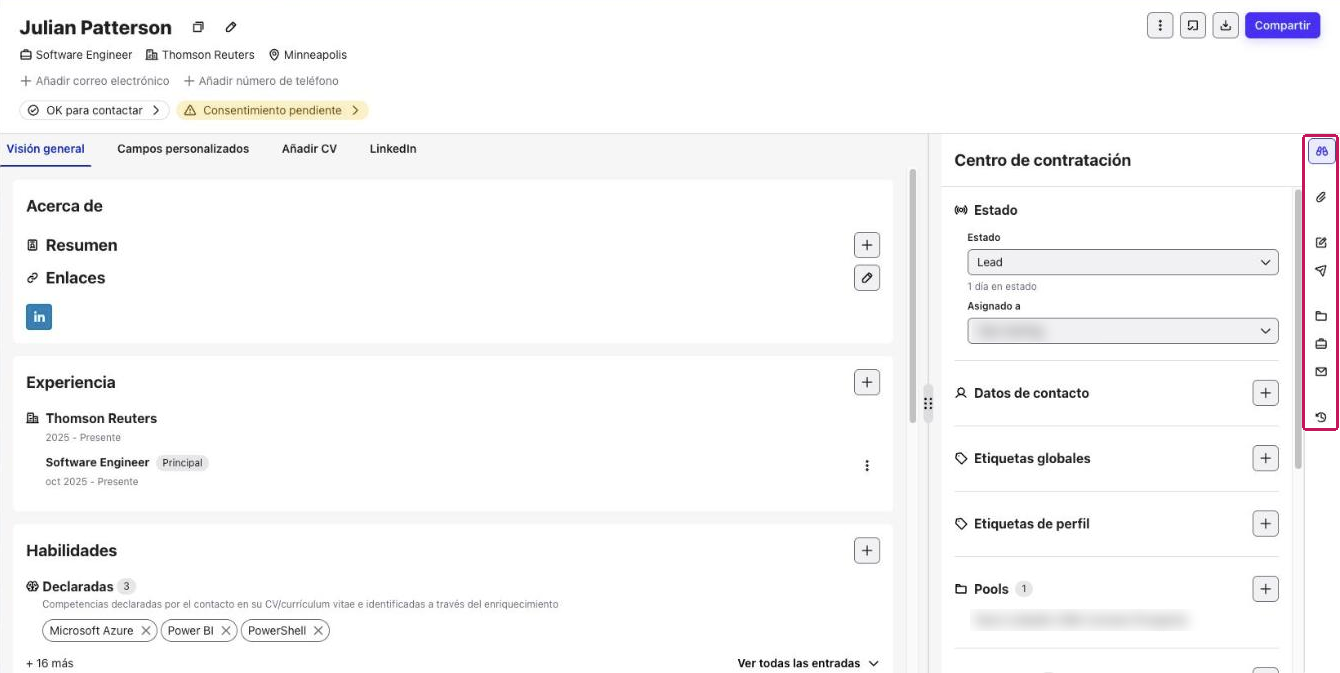
Task: Open the notes pencil sidebar icon
Action: pyautogui.click(x=1321, y=242)
